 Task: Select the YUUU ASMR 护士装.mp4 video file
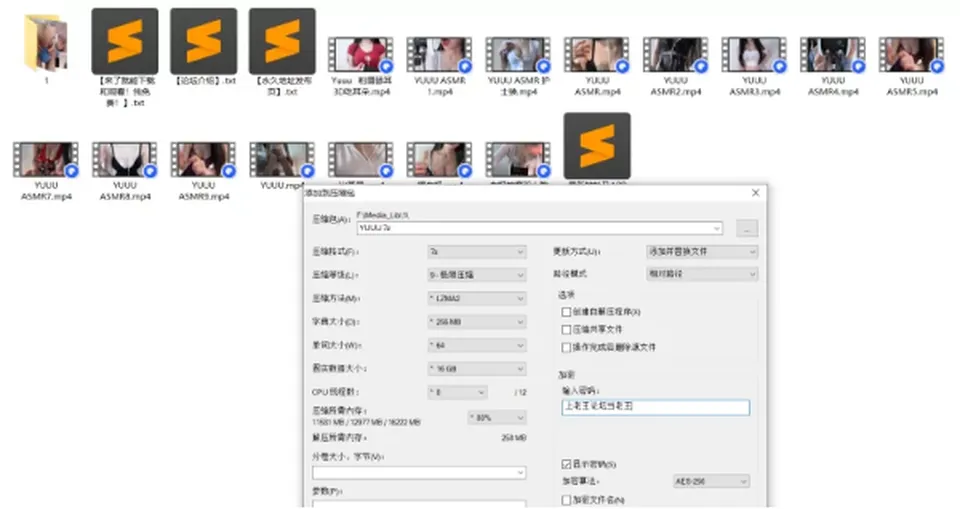[x=518, y=55]
